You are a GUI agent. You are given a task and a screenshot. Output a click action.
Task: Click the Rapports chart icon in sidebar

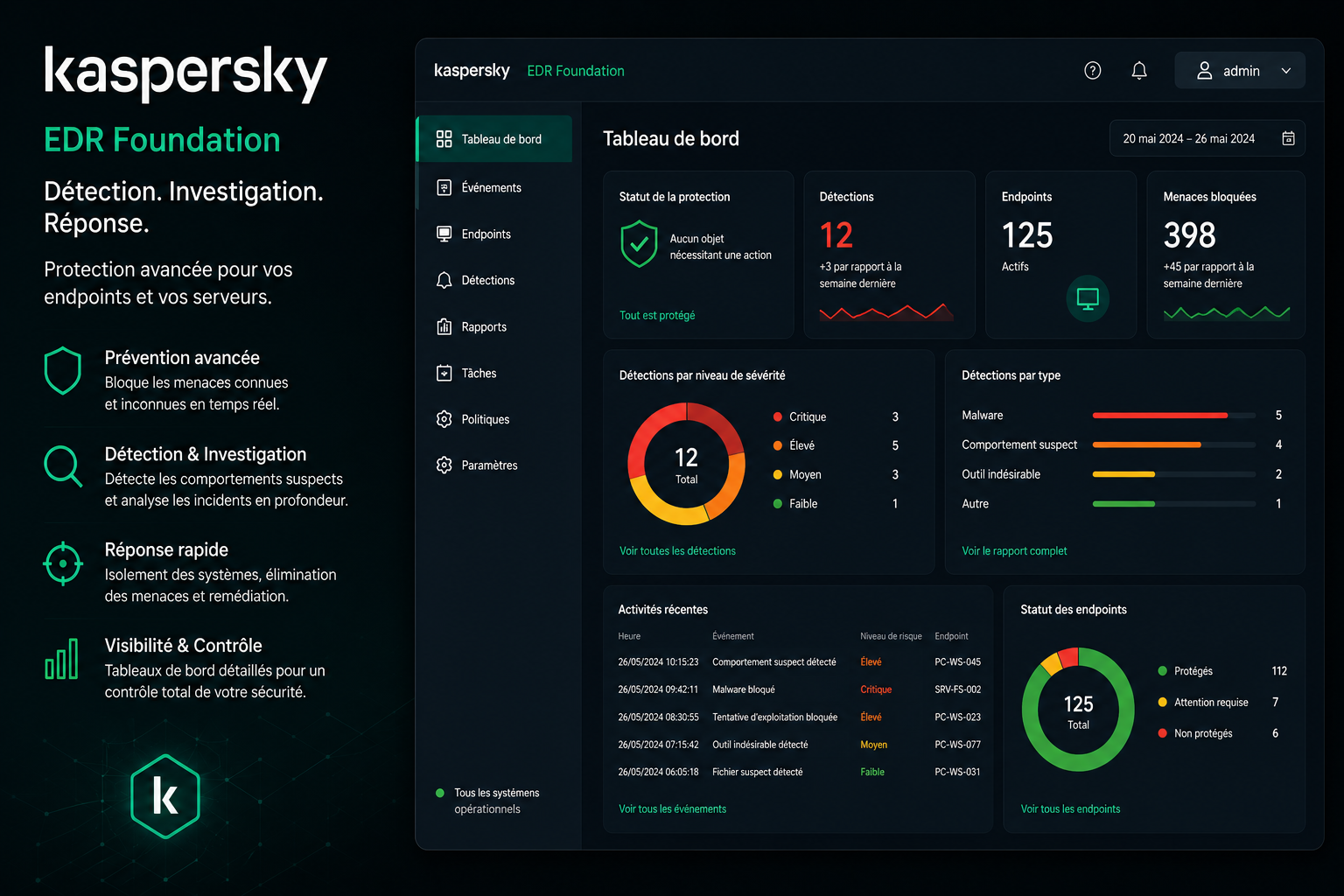444,326
